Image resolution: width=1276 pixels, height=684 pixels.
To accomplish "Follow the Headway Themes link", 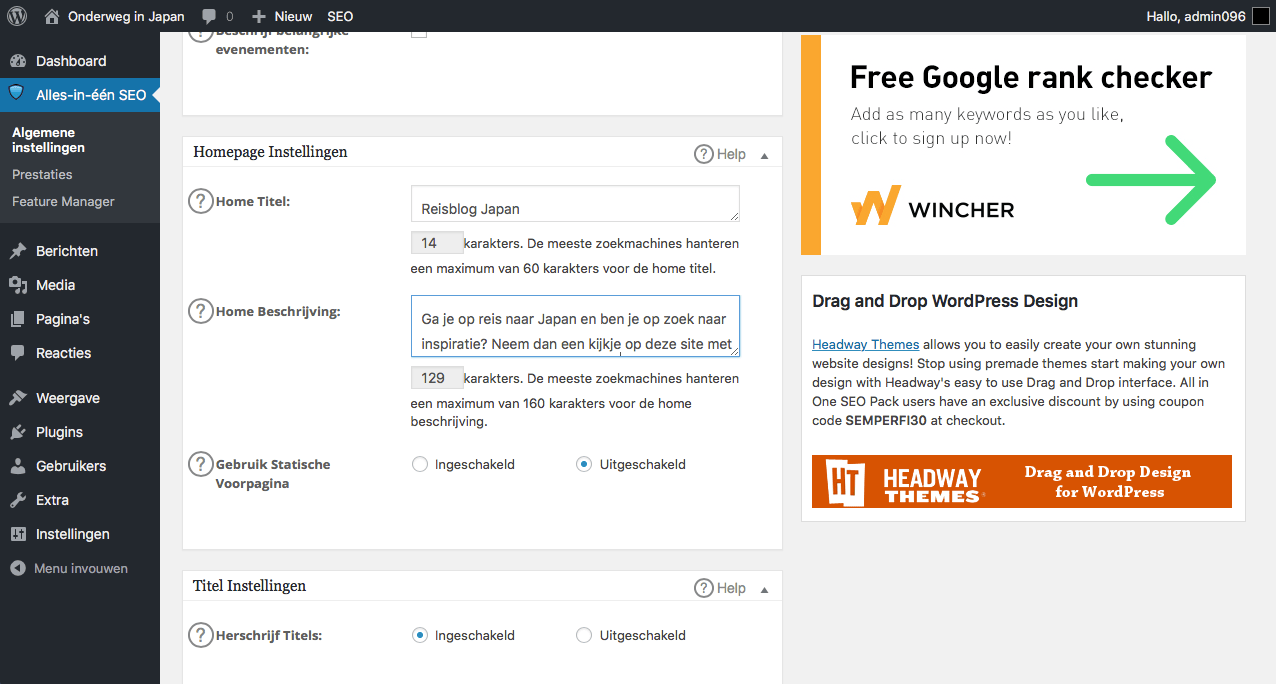I will coord(865,345).
